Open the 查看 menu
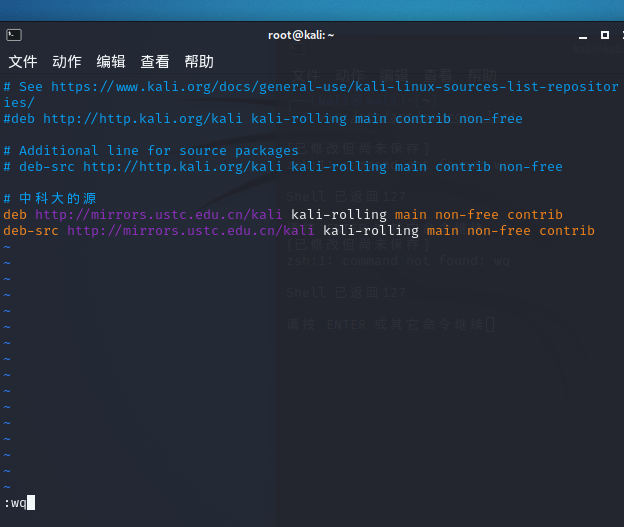The image size is (624, 527). point(155,62)
